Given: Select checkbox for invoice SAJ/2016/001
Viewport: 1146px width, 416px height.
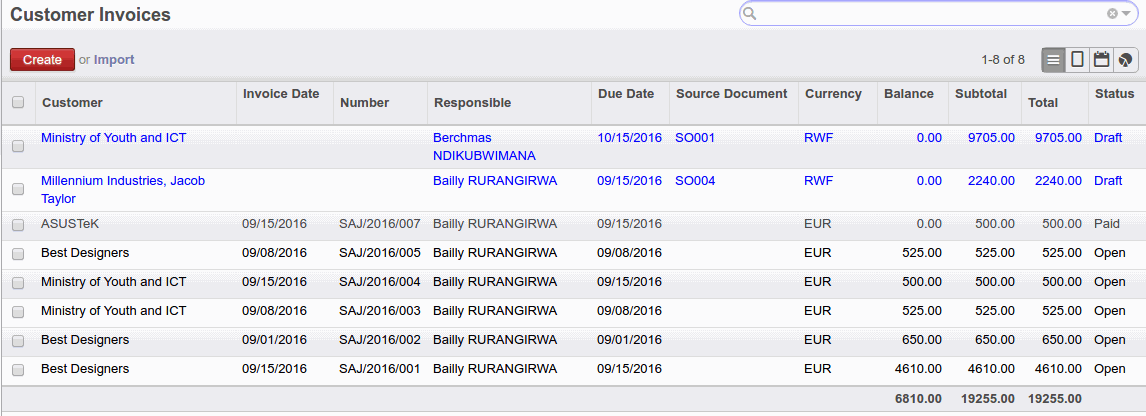Looking at the screenshot, I should [18, 370].
